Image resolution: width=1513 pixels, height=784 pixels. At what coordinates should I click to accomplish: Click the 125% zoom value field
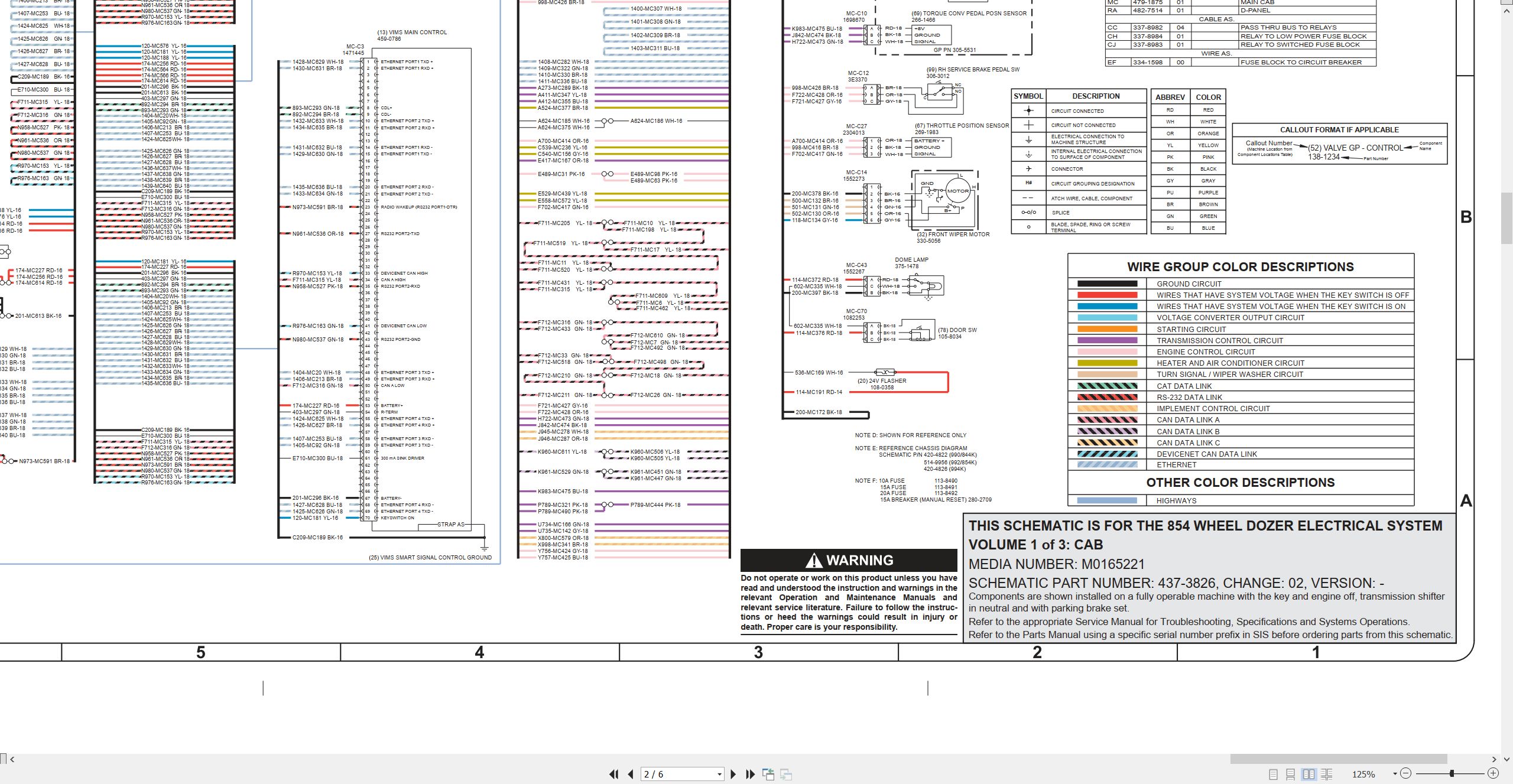1363,774
